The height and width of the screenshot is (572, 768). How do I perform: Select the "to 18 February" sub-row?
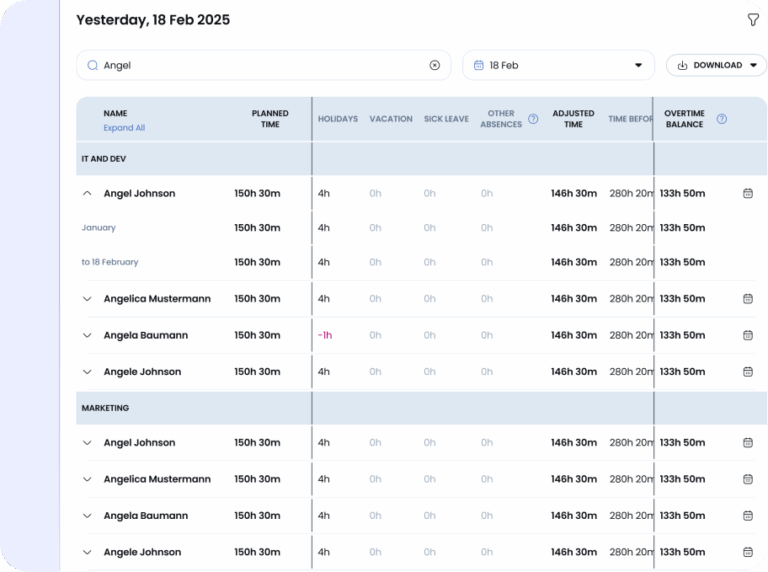coord(110,262)
